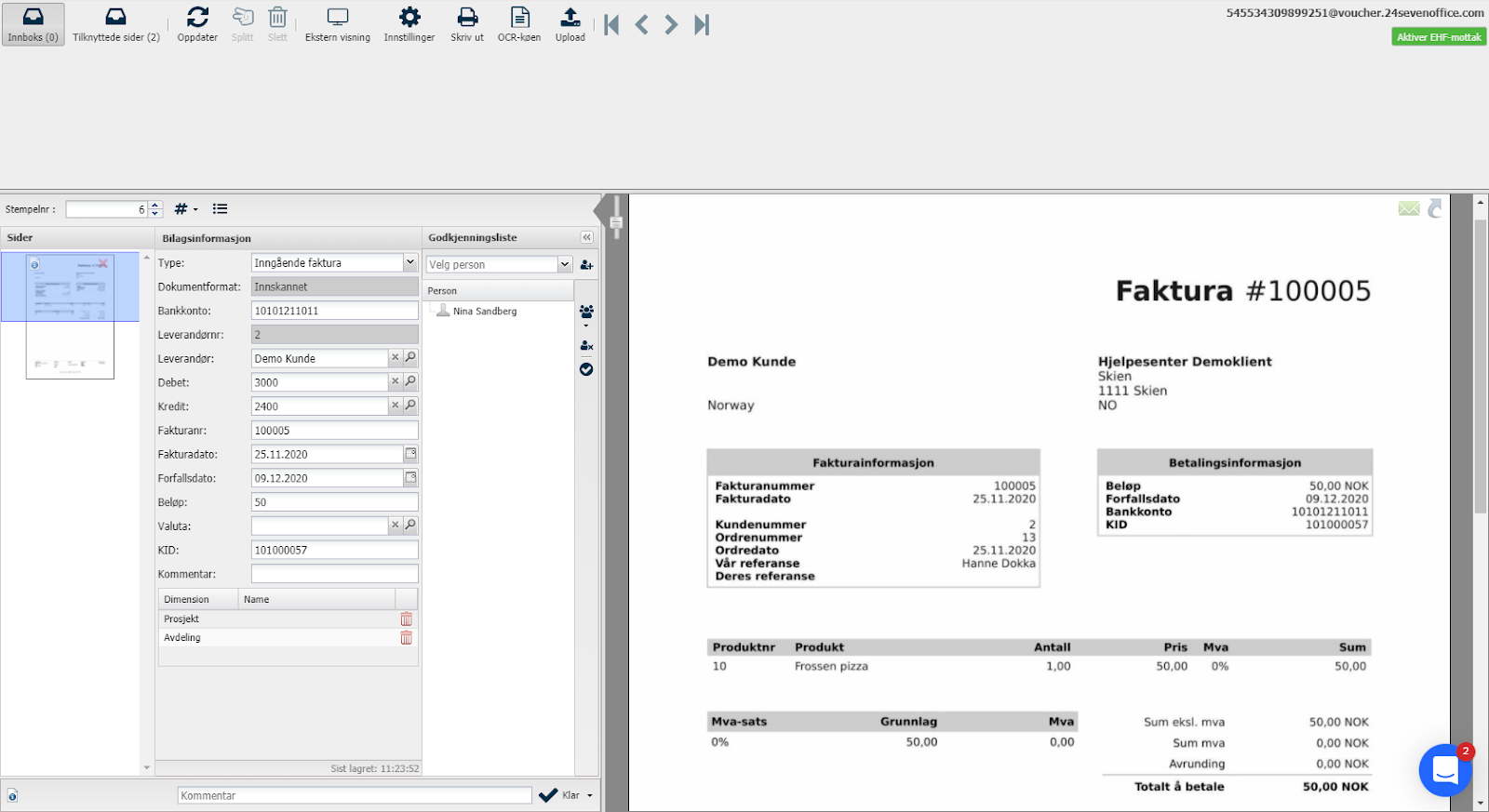This screenshot has width=1489, height=812.
Task: Click search icon beside Leverandør field
Action: coord(410,358)
